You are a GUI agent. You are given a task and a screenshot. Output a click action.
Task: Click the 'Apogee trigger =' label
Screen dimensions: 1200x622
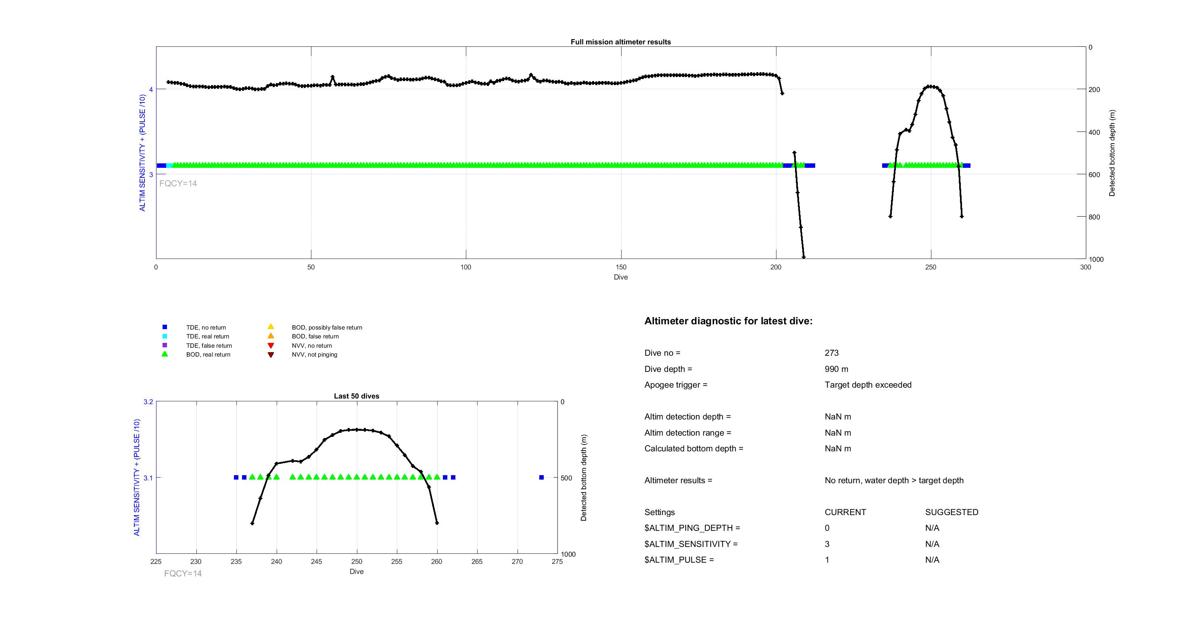coord(676,385)
